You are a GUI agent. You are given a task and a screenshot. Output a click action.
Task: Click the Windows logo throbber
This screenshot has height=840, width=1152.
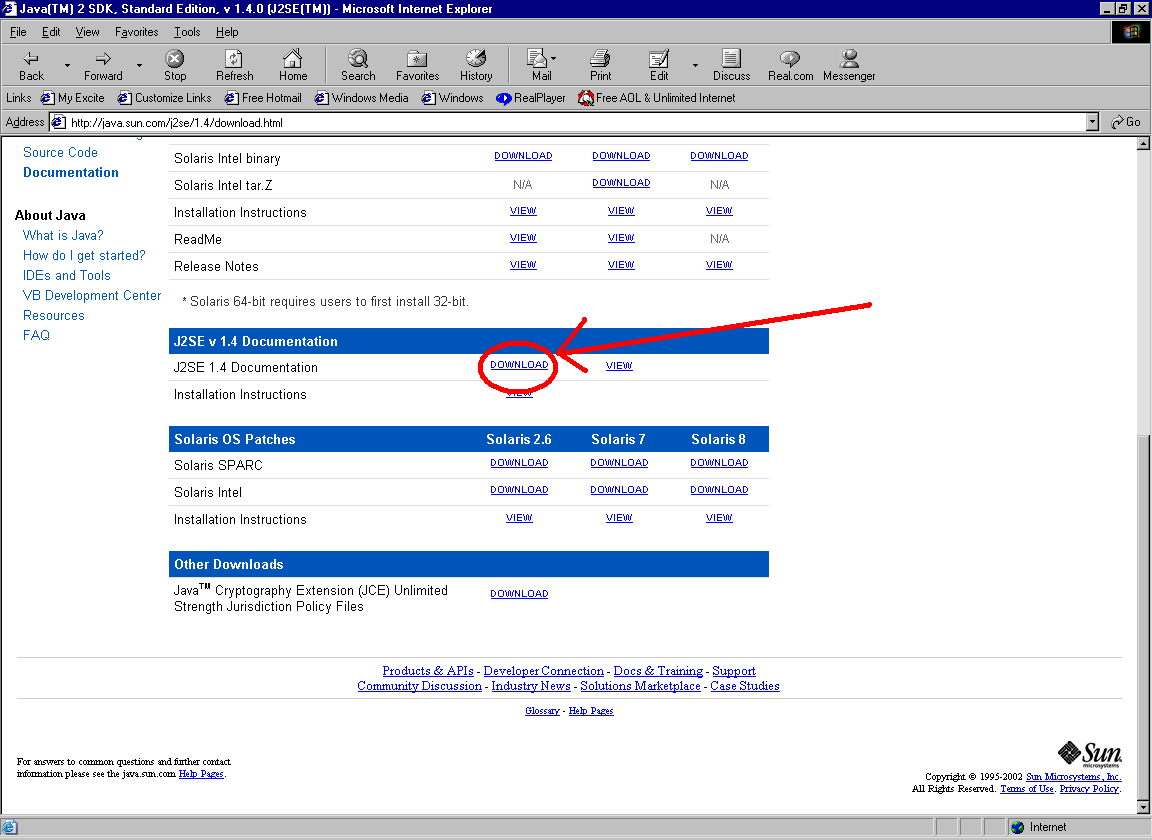1131,32
